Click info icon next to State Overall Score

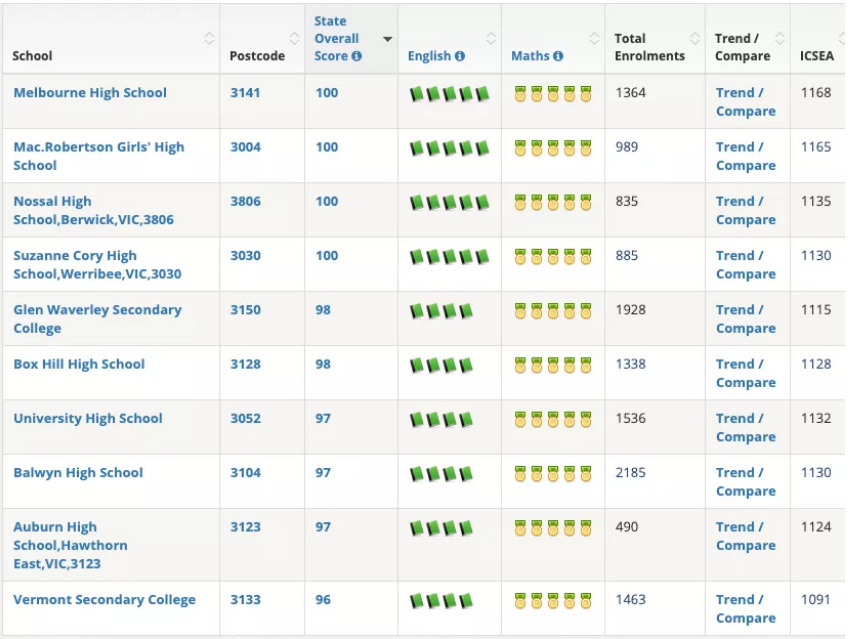[357, 57]
